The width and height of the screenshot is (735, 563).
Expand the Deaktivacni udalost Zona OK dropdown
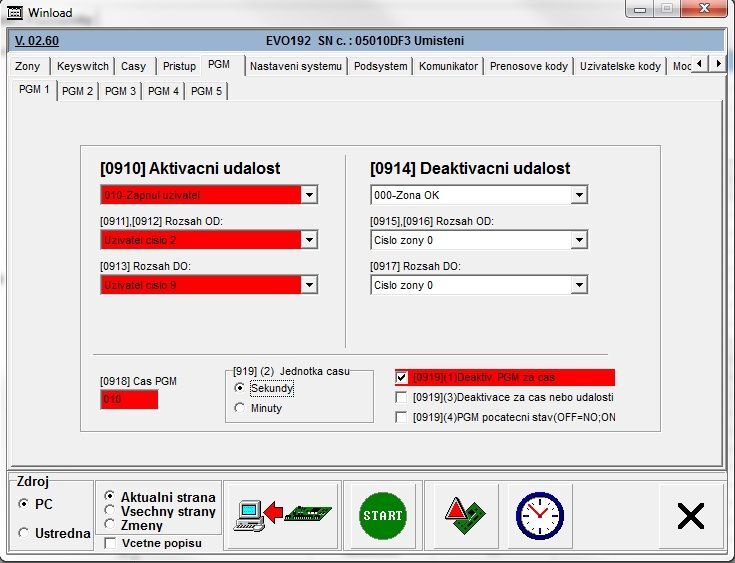(x=578, y=195)
